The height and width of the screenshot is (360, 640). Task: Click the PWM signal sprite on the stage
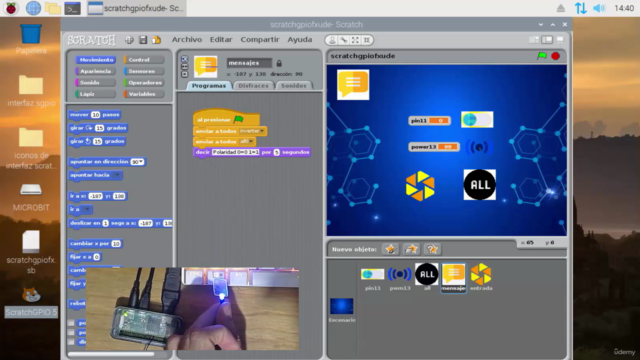(x=479, y=147)
